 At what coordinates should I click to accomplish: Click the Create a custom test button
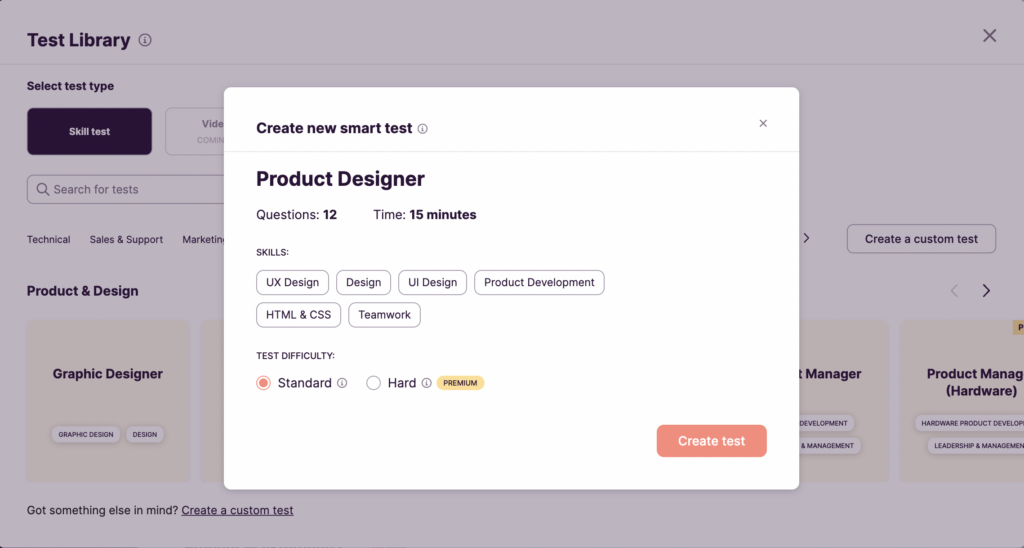pos(921,239)
